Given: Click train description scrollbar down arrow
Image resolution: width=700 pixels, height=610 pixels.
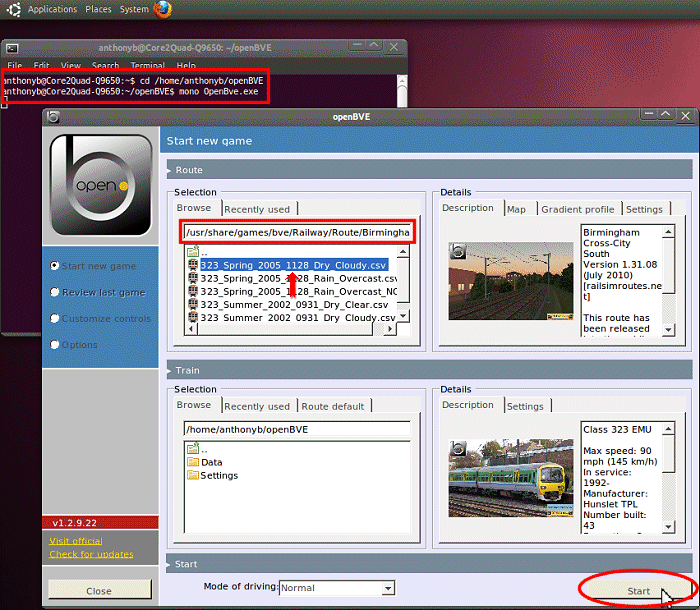Looking at the screenshot, I should pos(668,527).
